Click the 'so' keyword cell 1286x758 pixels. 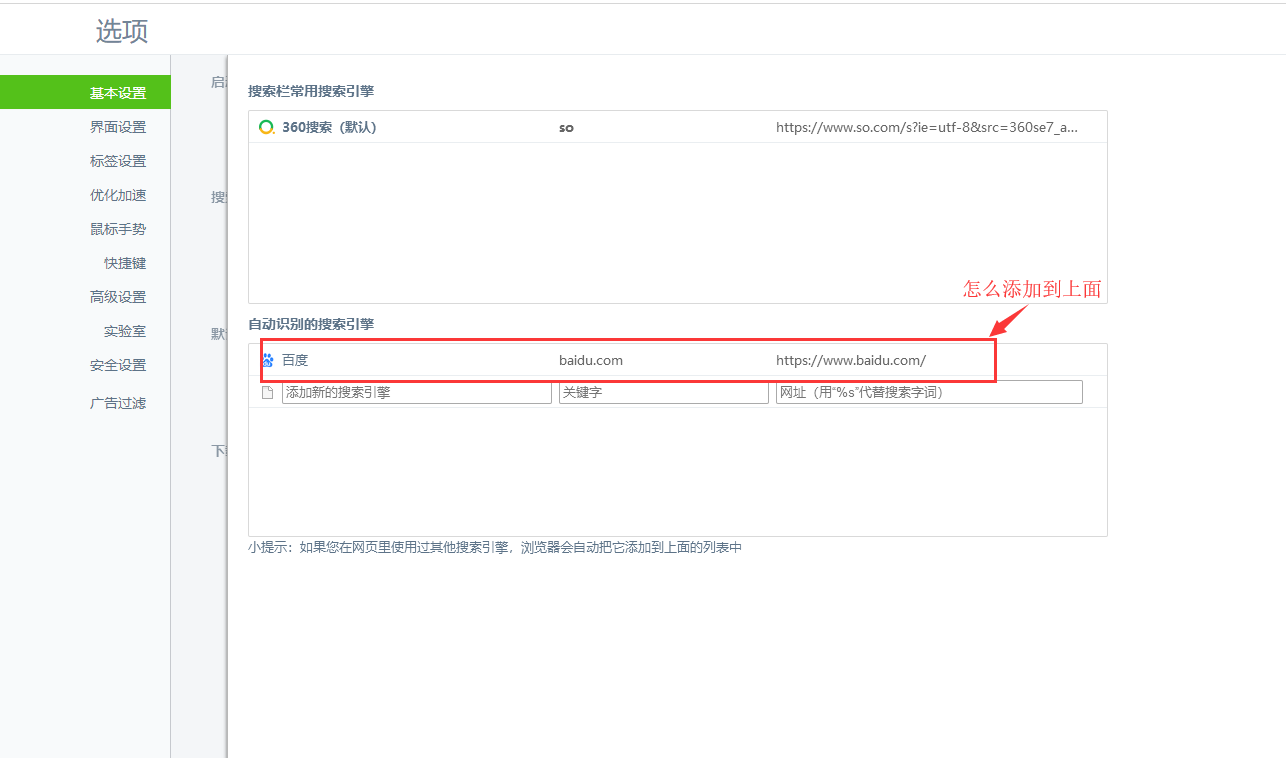coord(566,128)
